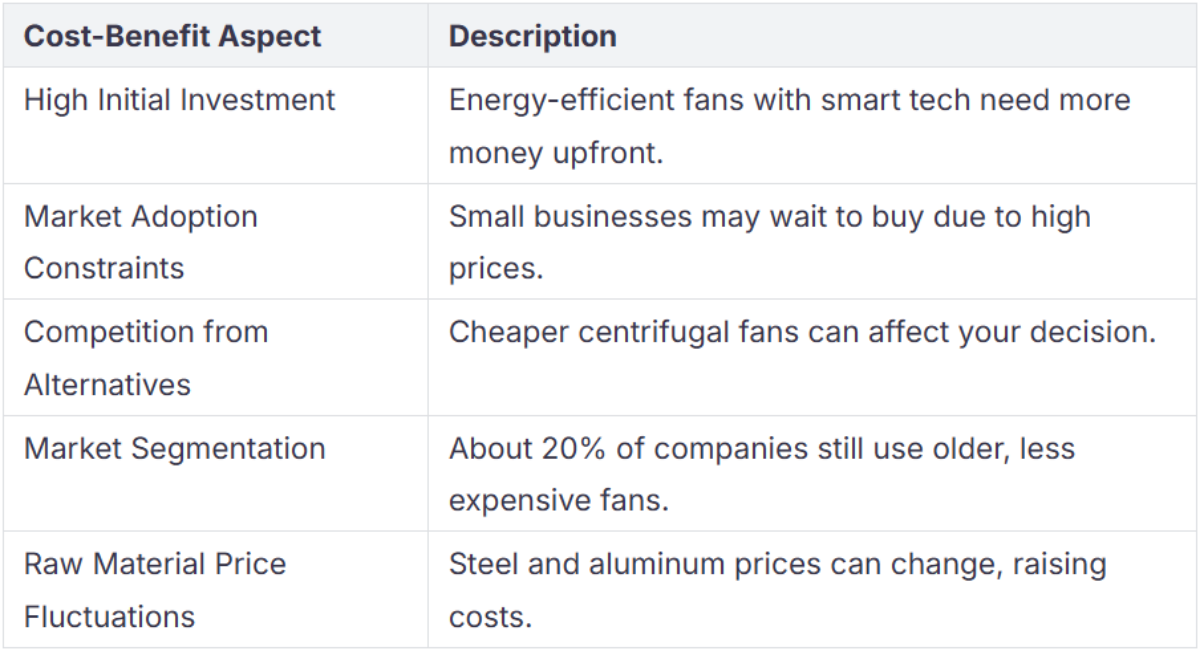Screen dimensions: 1200x651
Task: Select the Competition from Alternatives cell
Action: (146, 358)
